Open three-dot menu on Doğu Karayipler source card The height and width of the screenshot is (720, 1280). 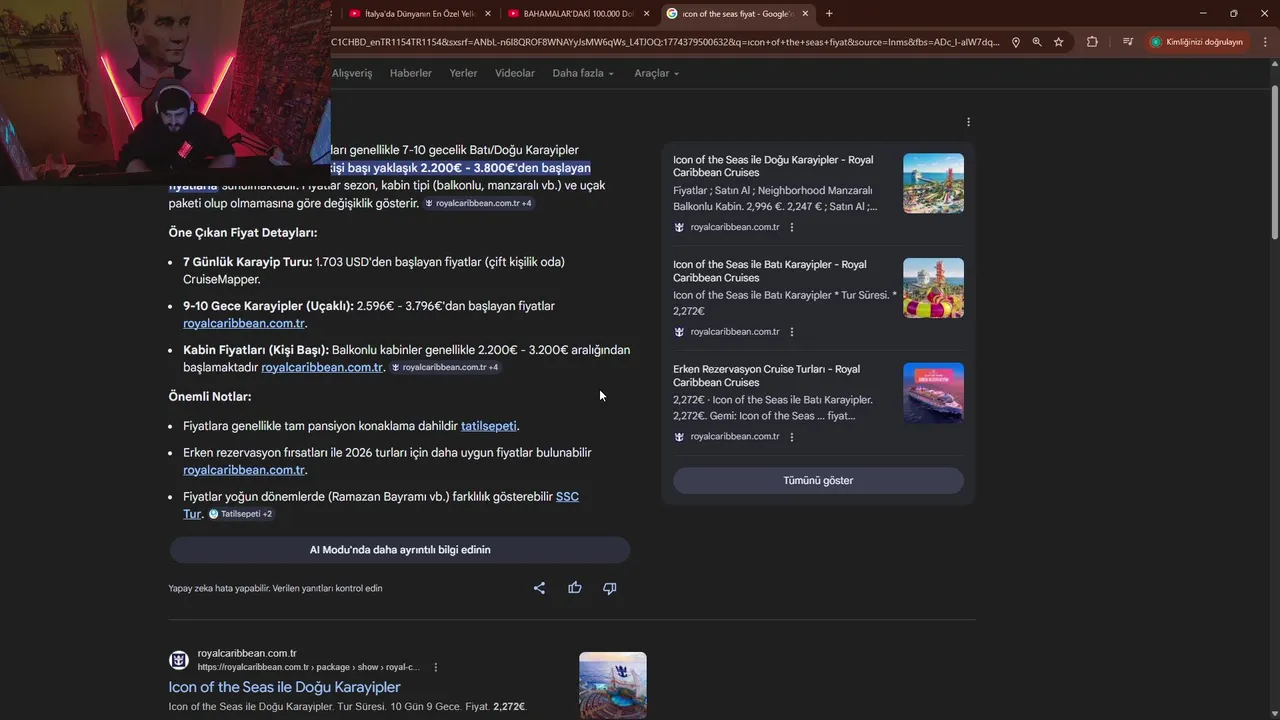click(x=792, y=227)
